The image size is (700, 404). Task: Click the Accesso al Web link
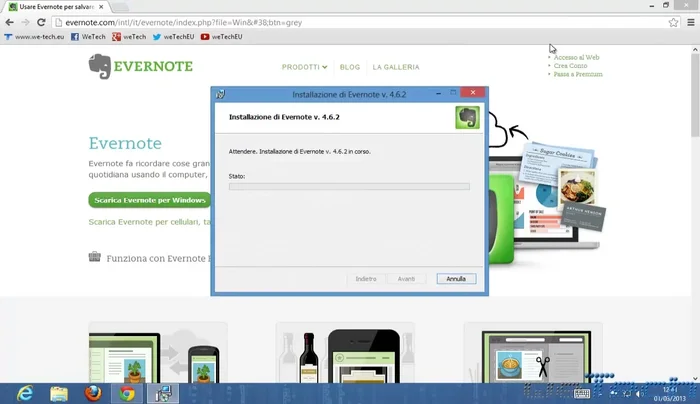coord(576,57)
